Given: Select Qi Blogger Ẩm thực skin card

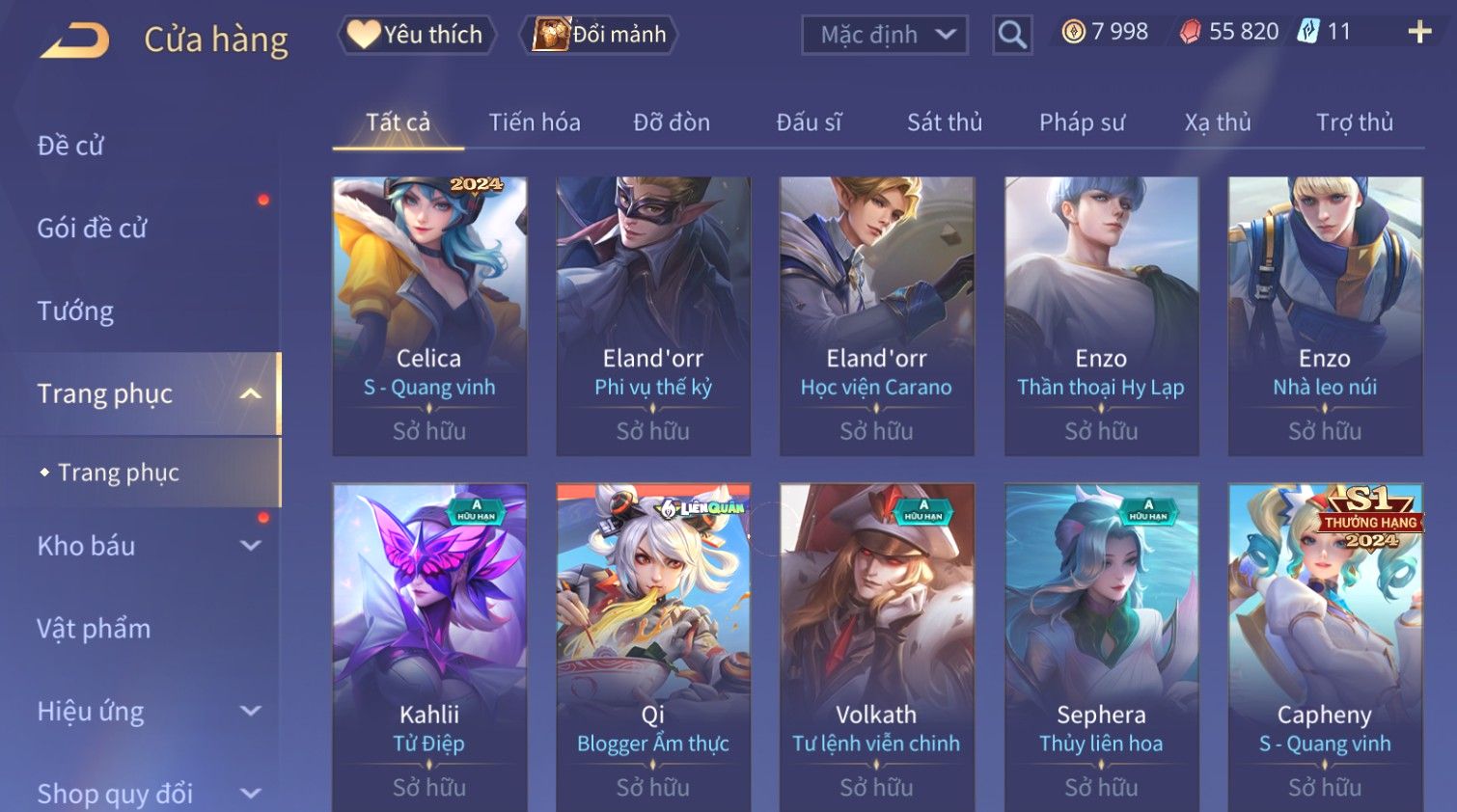Looking at the screenshot, I should [x=653, y=647].
